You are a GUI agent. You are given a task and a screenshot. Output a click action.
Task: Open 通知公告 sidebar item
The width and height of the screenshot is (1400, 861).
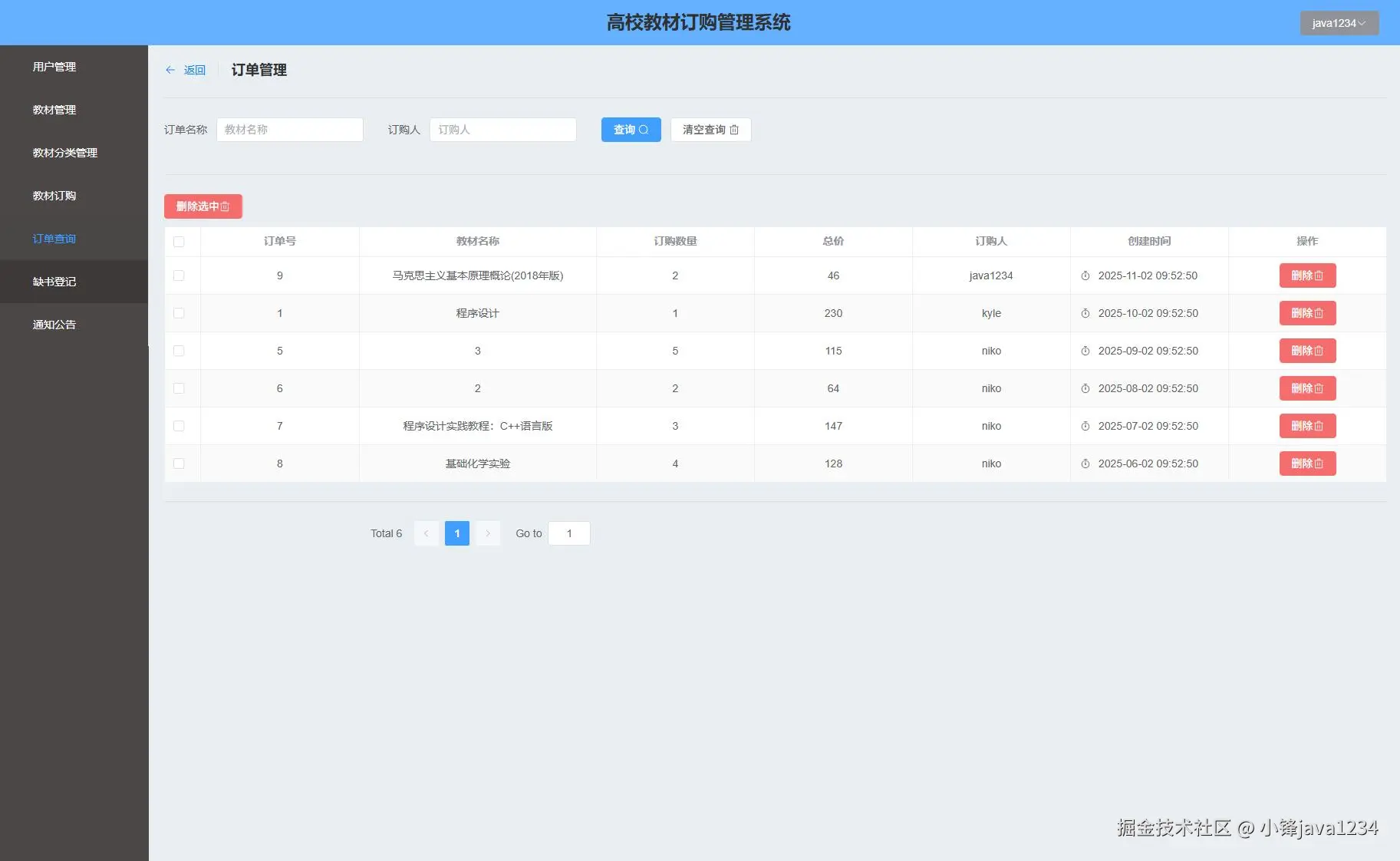pos(74,325)
